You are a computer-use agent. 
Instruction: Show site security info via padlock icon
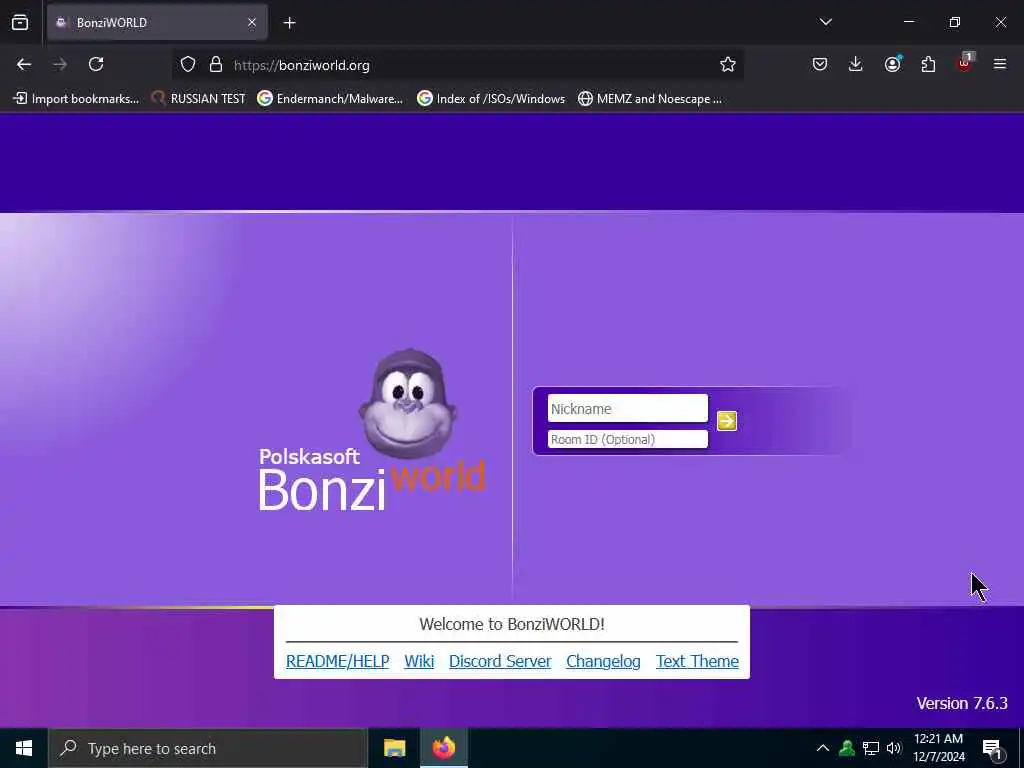click(x=216, y=64)
